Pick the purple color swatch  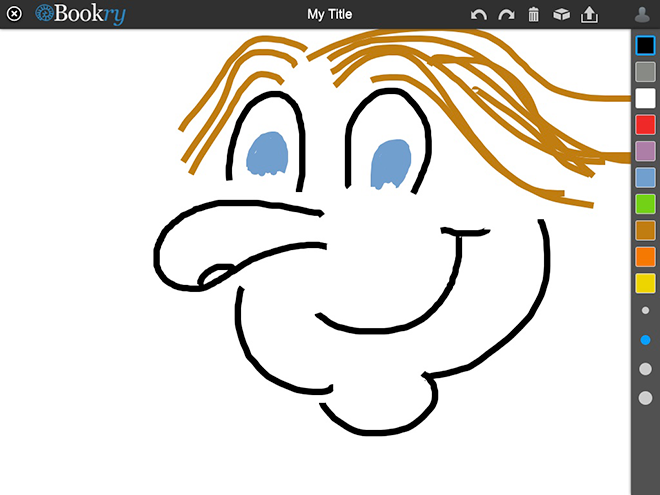[x=645, y=151]
